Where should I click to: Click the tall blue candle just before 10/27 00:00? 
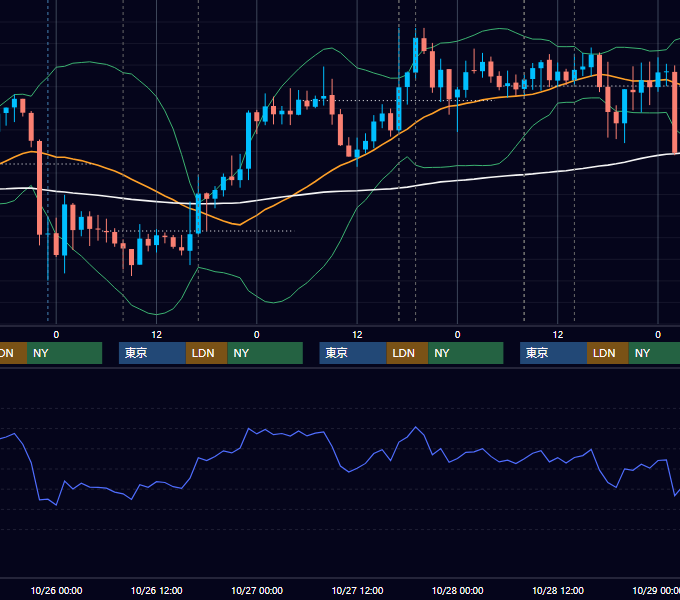(x=248, y=140)
